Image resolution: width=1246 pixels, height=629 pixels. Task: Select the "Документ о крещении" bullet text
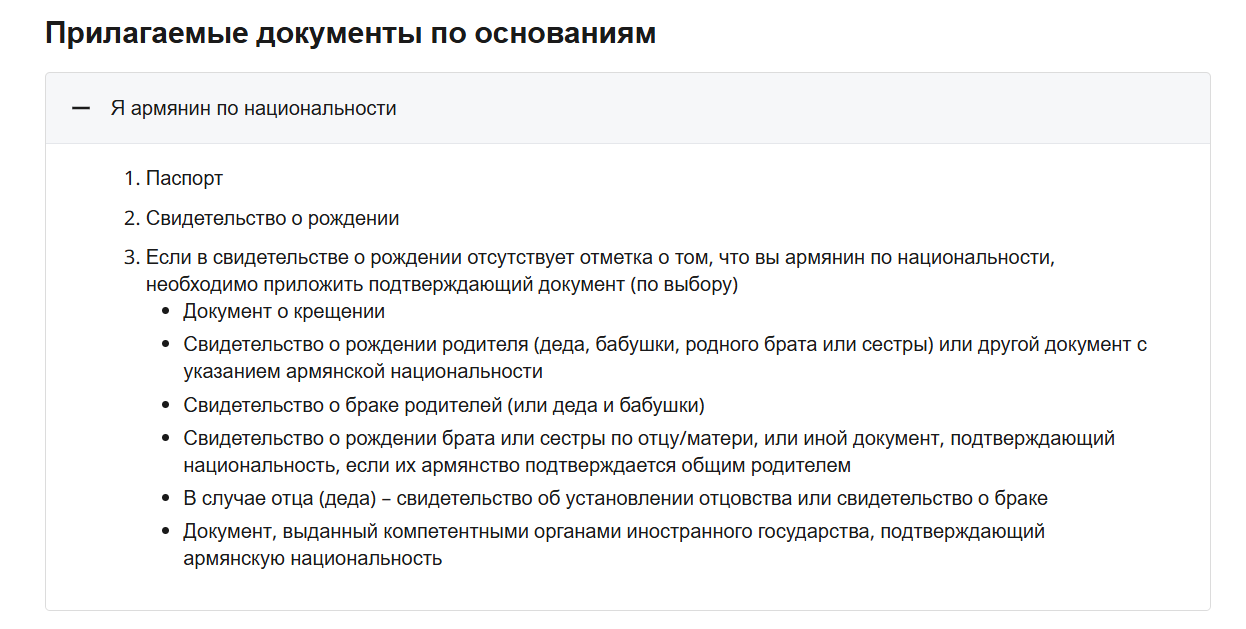tap(284, 311)
